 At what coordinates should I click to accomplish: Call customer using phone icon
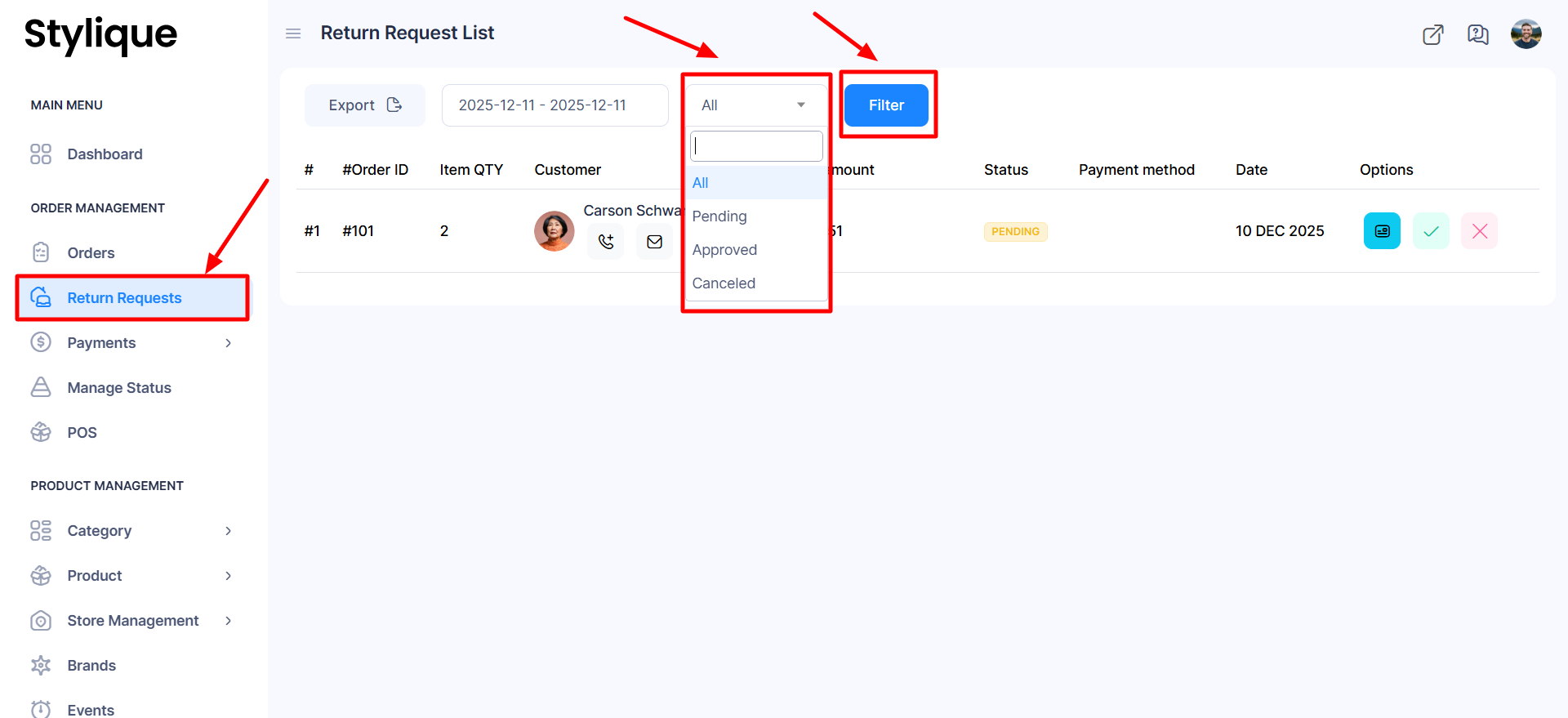[605, 242]
